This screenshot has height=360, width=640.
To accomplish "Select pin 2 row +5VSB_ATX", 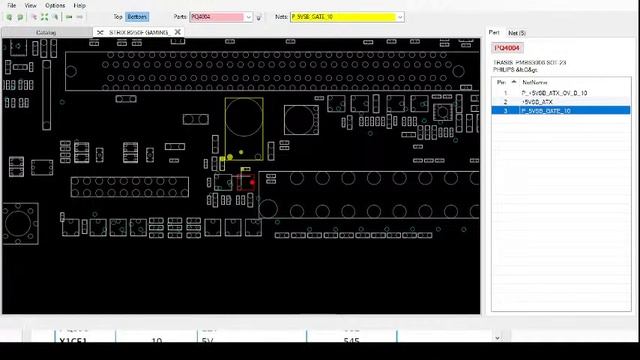I will pos(561,102).
